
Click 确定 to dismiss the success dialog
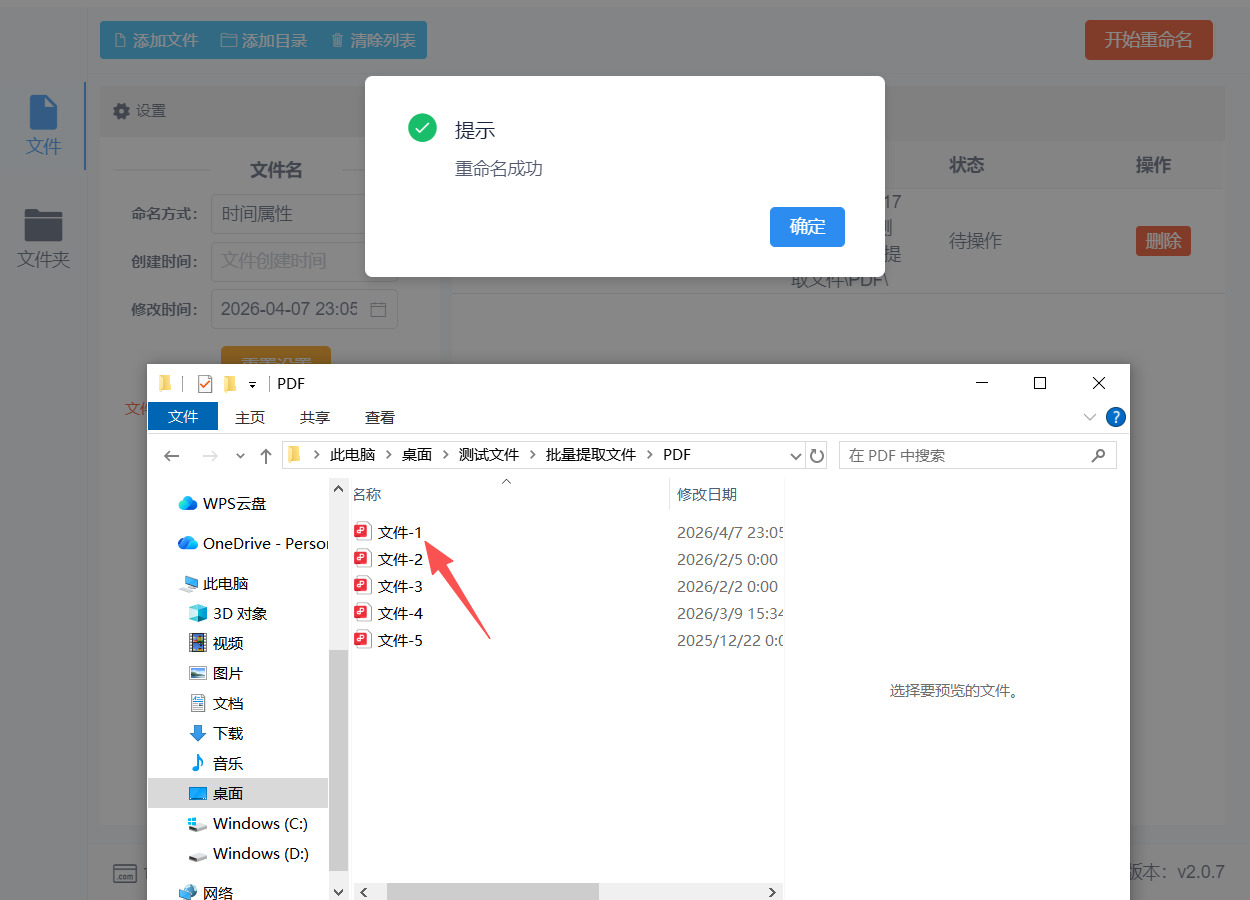(x=807, y=227)
